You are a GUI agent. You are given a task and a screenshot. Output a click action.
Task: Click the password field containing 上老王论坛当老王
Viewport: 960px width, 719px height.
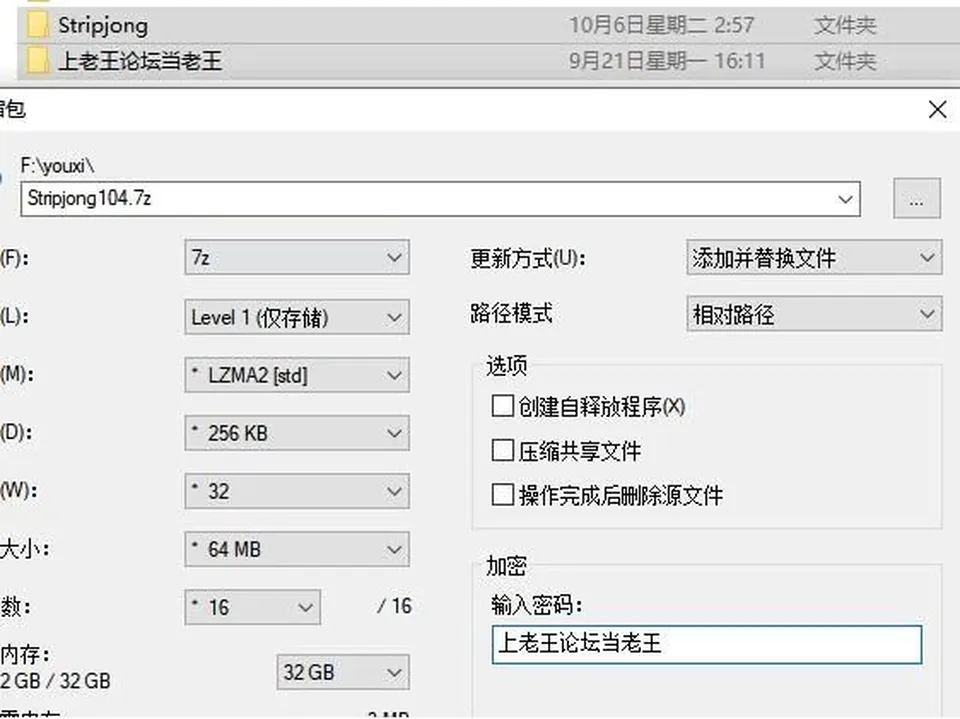pyautogui.click(x=707, y=644)
